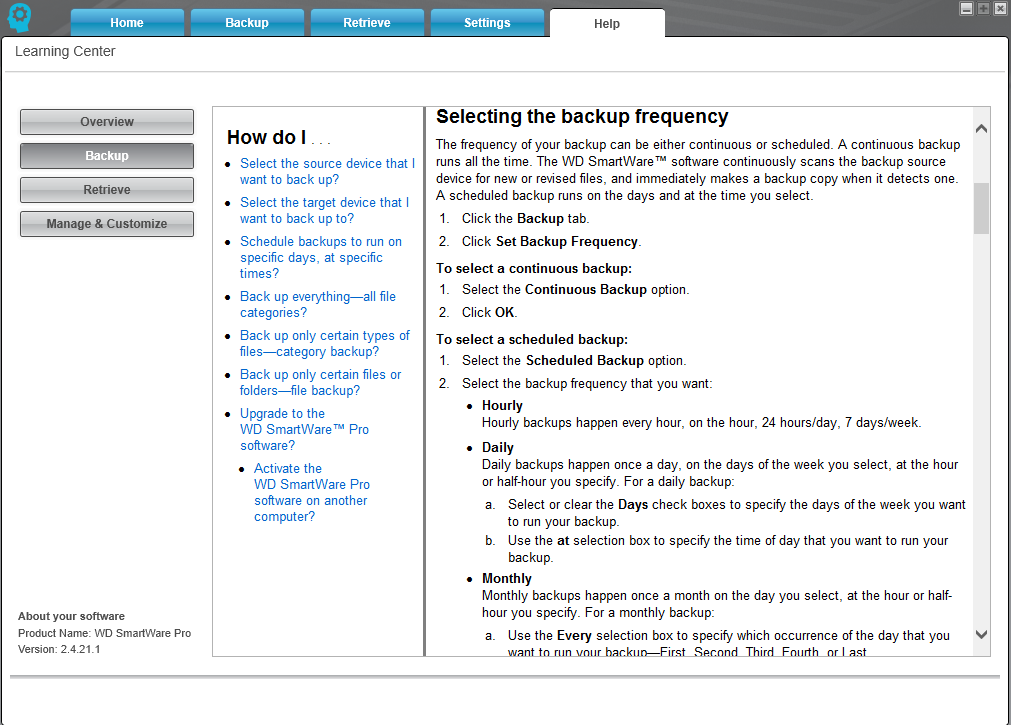
Task: Click the 'About your software' label
Action: click(72, 616)
